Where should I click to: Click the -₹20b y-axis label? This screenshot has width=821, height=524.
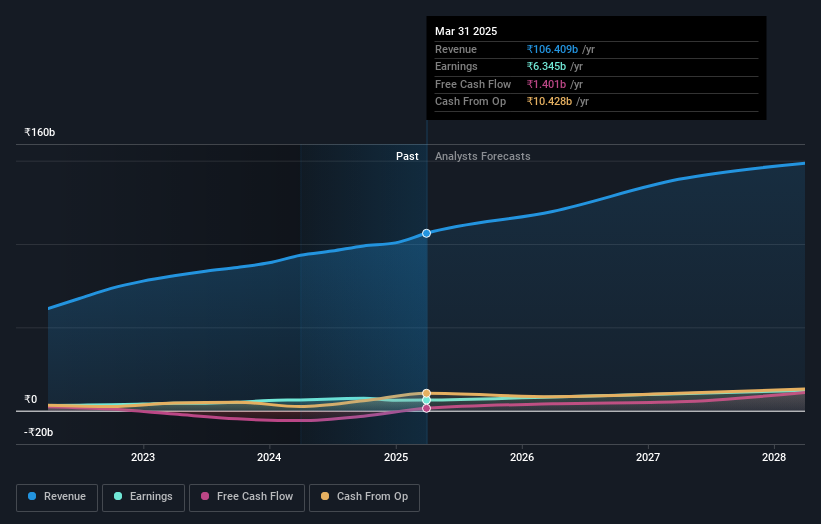(38, 432)
